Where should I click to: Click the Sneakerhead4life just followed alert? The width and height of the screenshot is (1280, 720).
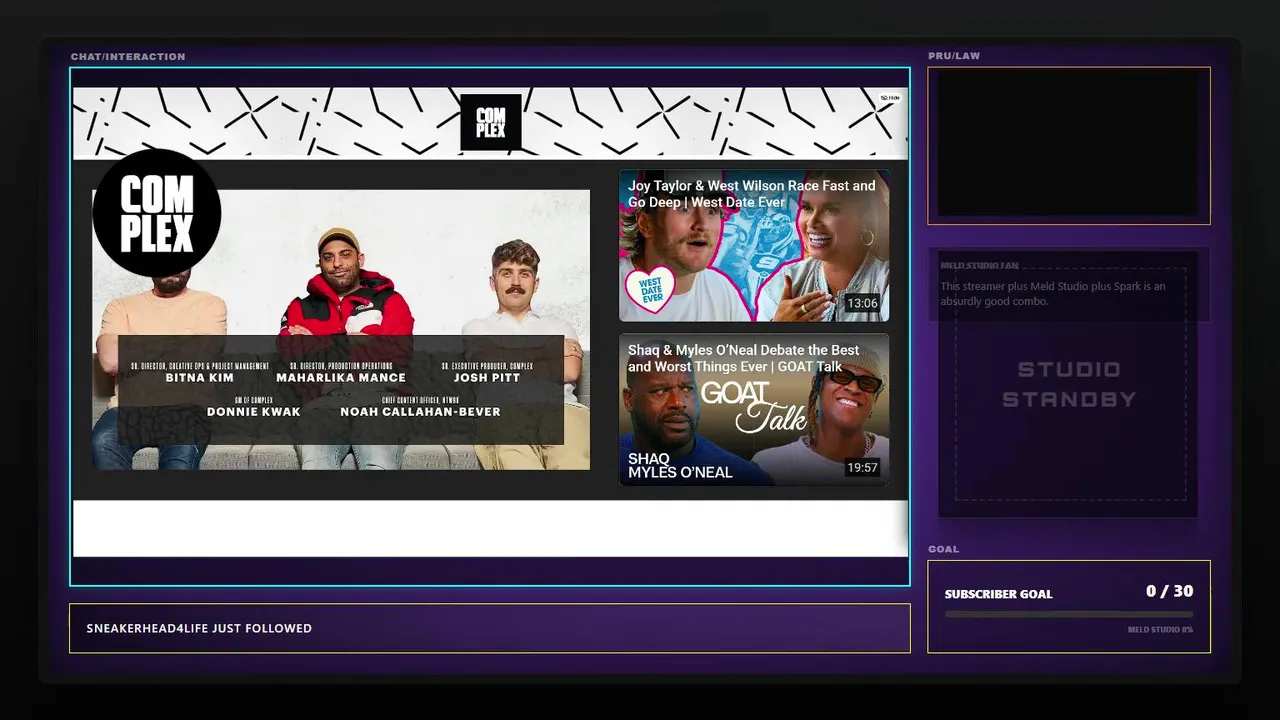[490, 628]
